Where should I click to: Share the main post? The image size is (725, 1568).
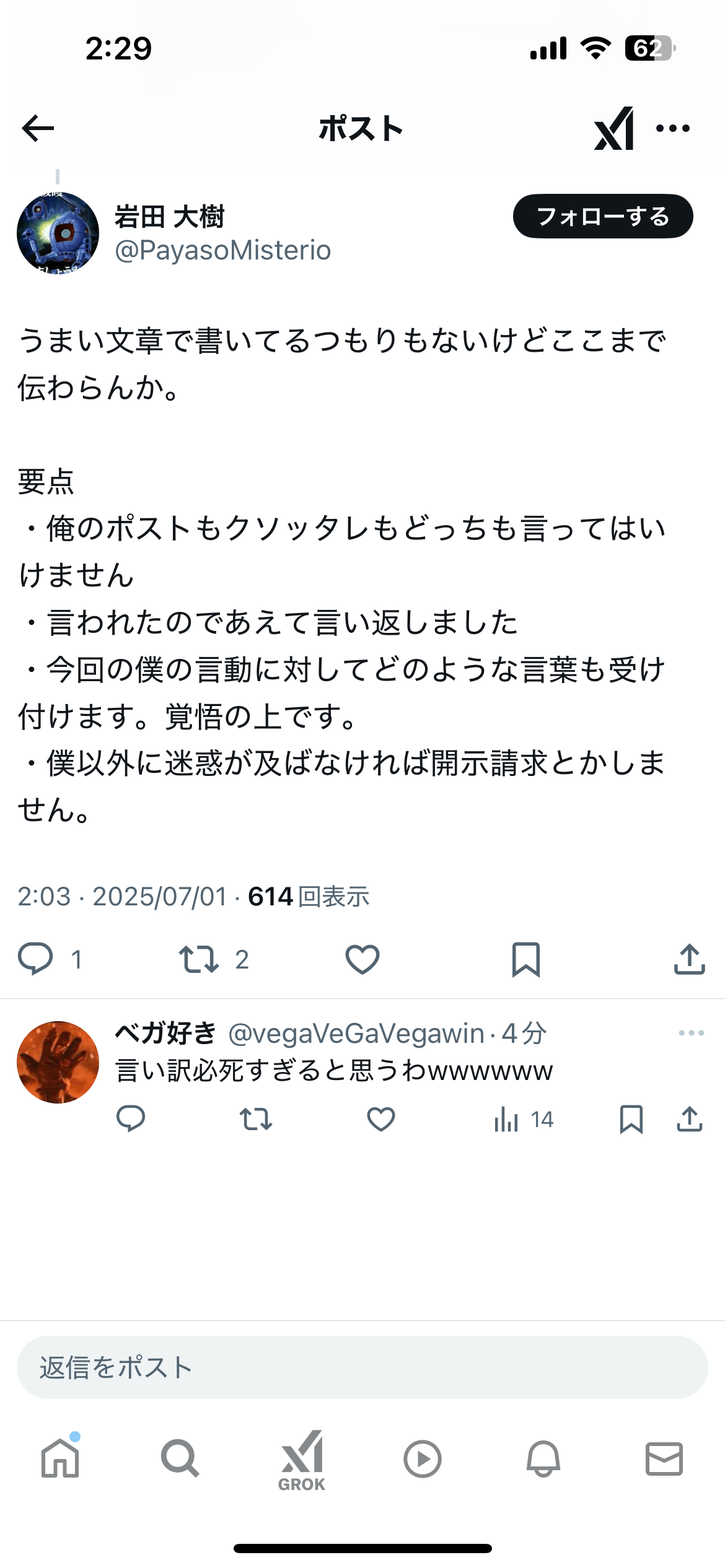[x=690, y=959]
